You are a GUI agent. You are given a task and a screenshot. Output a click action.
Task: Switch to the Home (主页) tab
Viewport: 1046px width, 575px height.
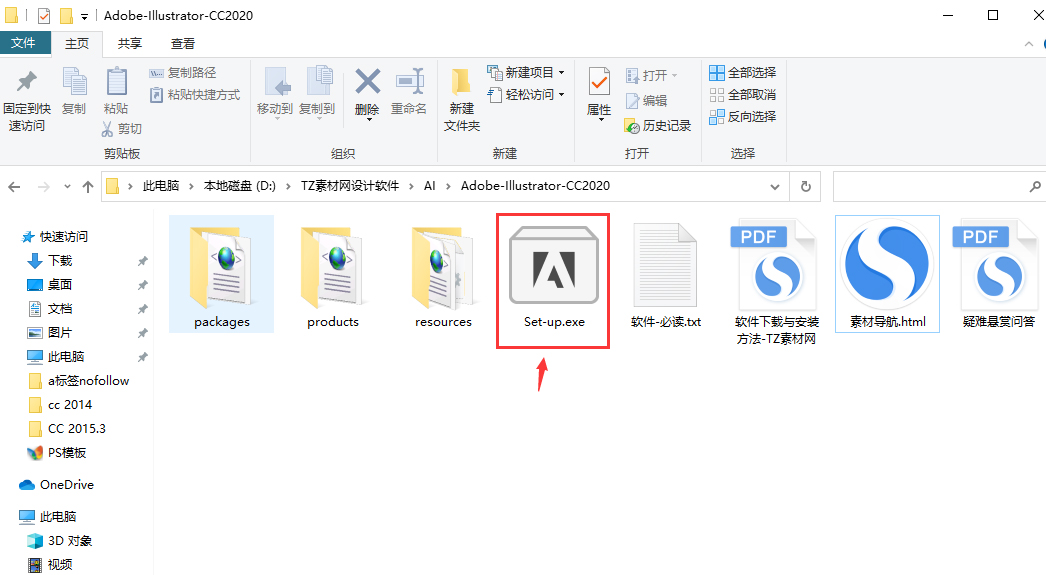click(77, 43)
